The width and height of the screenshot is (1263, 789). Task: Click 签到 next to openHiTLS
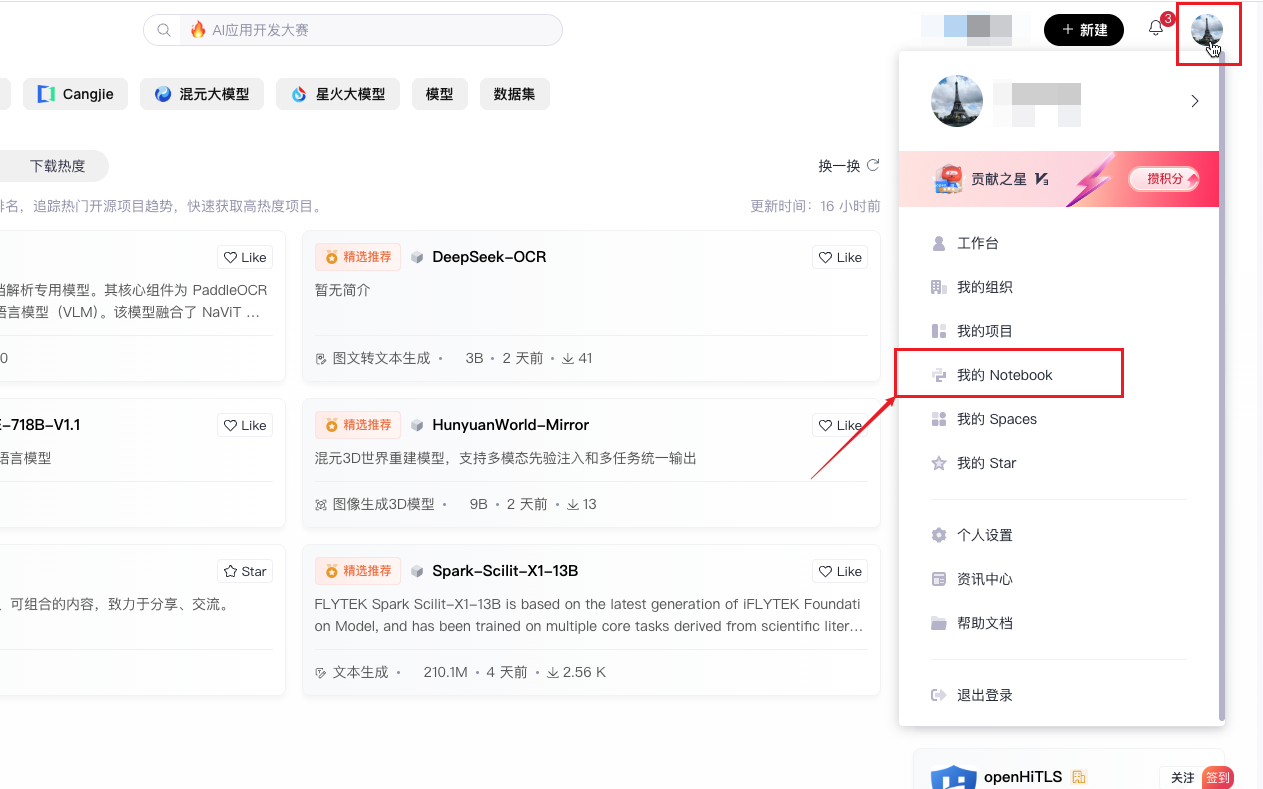click(x=1218, y=777)
